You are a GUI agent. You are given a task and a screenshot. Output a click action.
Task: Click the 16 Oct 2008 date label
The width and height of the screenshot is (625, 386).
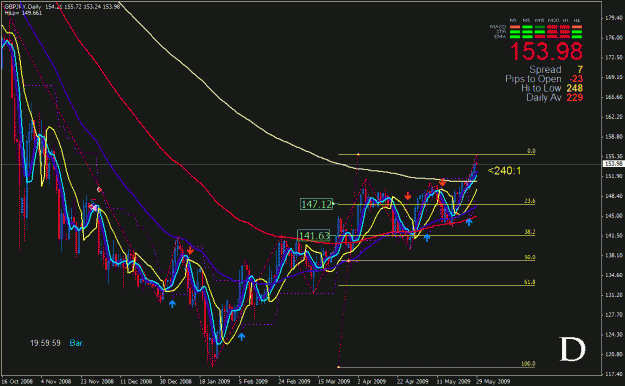[17, 381]
